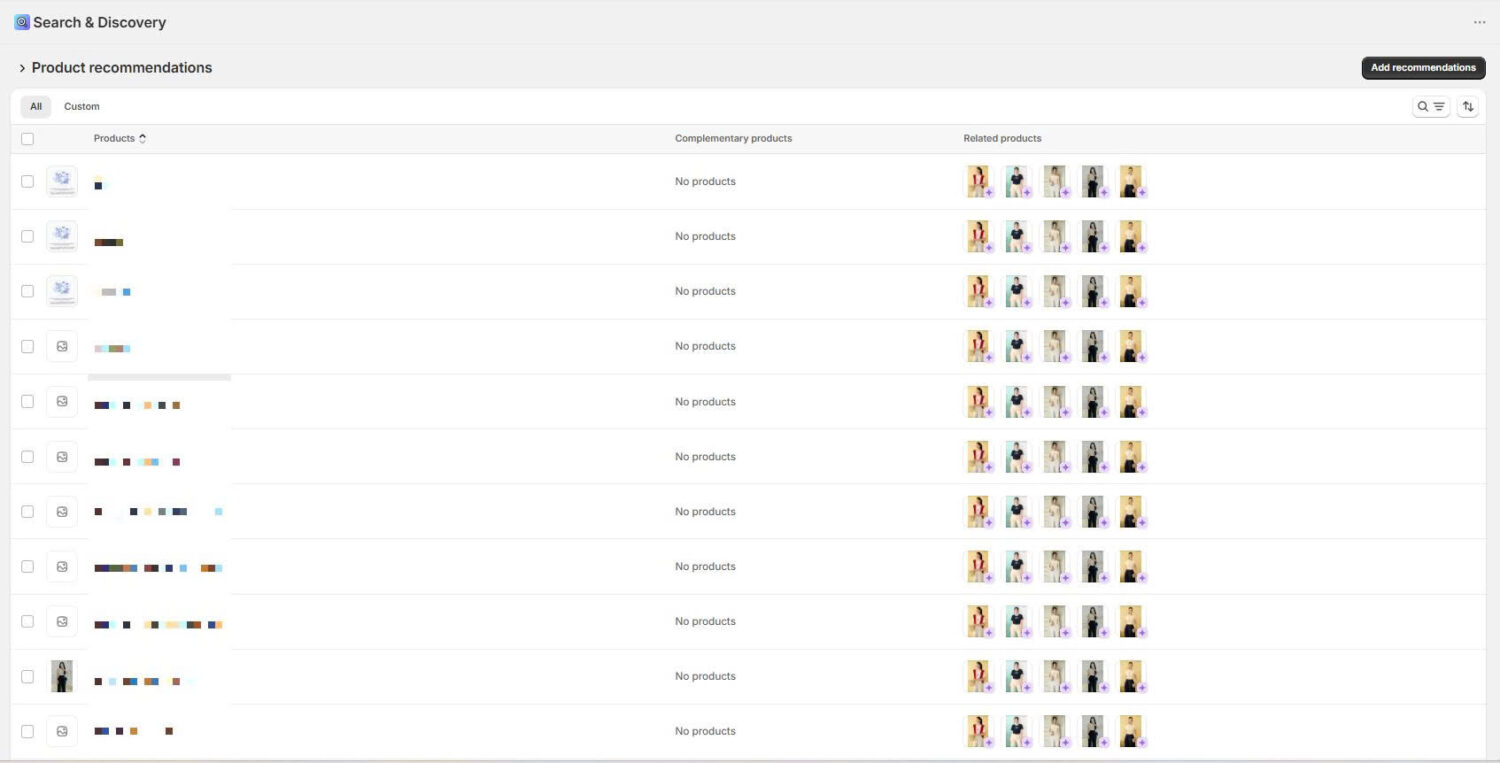
Task: Click the Add recommendations button
Action: 1422,67
